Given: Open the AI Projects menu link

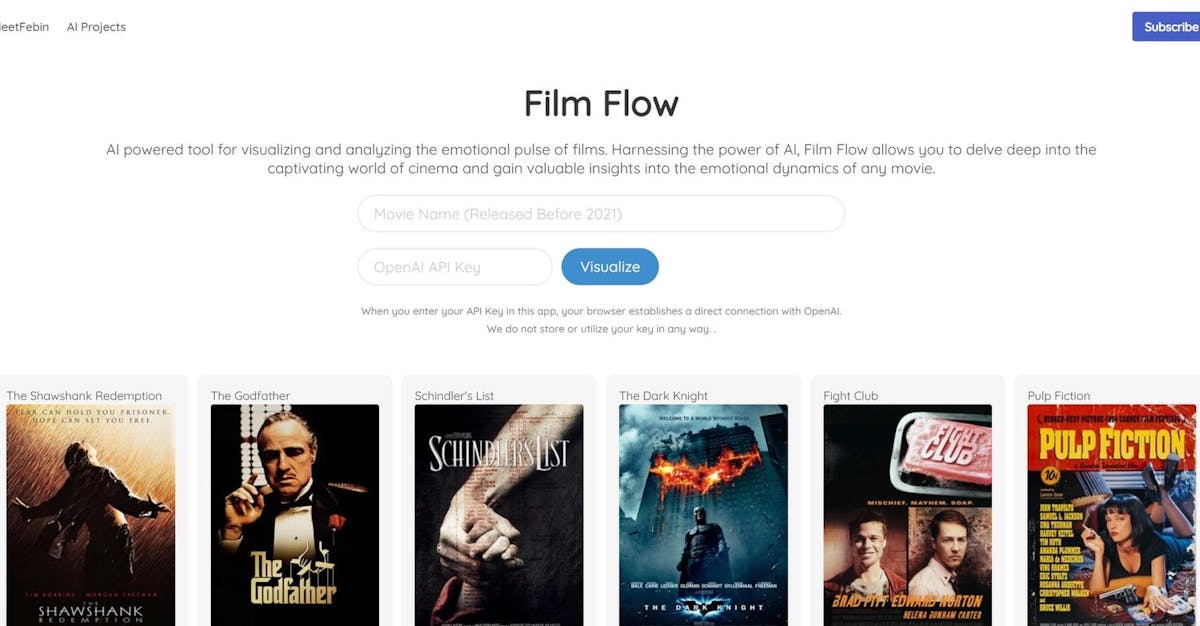Looking at the screenshot, I should [x=96, y=27].
